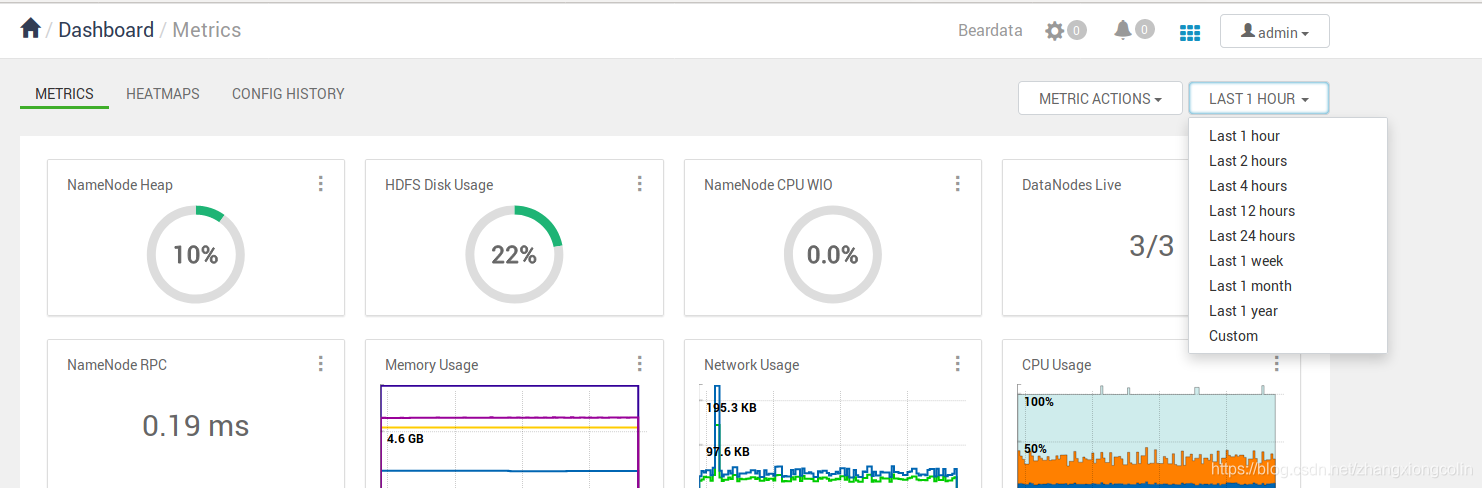The image size is (1482, 488).
Task: Open the admin user dropdown
Action: click(x=1275, y=31)
